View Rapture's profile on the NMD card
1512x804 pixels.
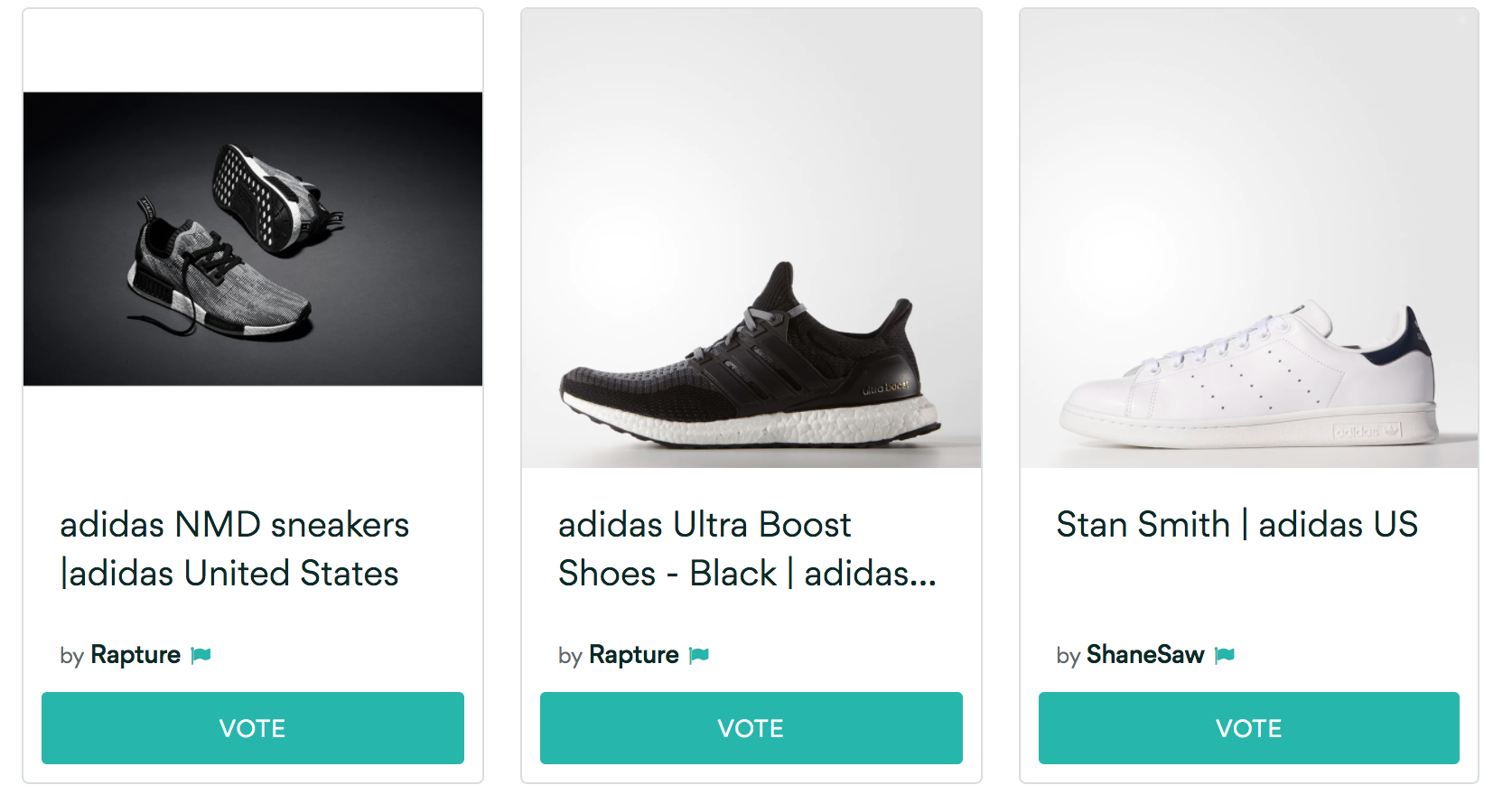click(x=135, y=655)
